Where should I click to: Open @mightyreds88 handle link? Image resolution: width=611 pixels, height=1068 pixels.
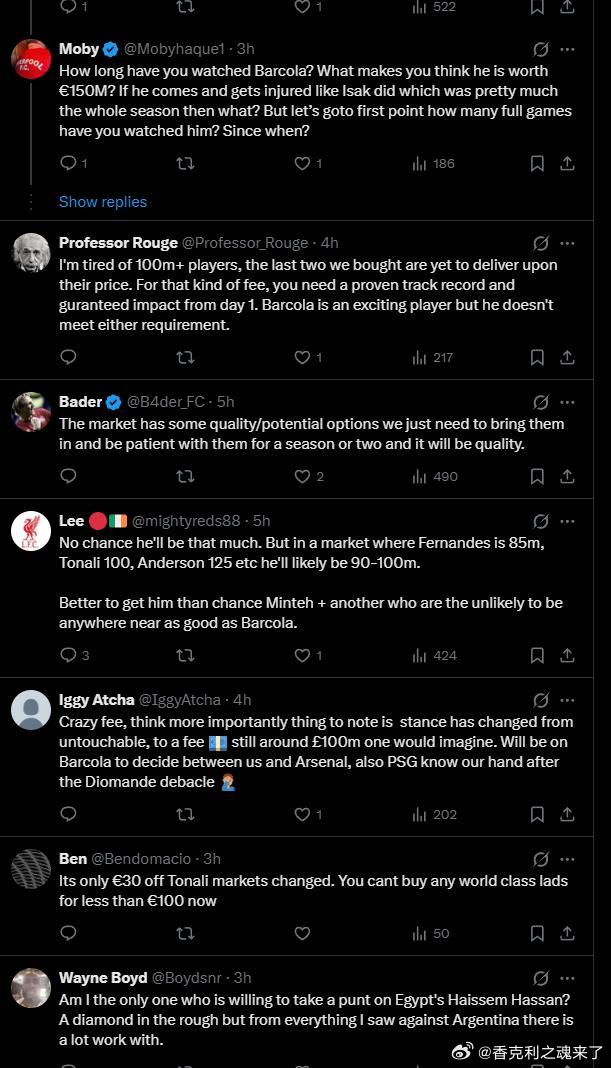[186, 521]
